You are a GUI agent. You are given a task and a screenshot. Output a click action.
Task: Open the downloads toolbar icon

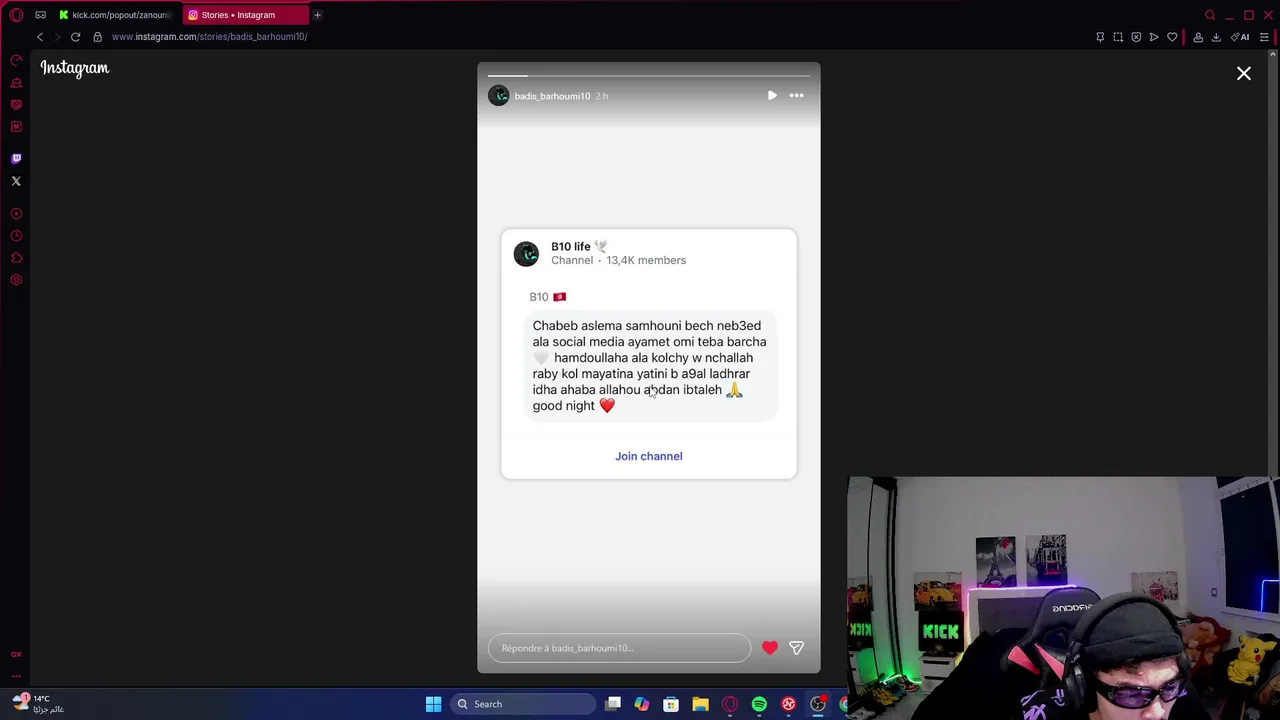[1216, 37]
